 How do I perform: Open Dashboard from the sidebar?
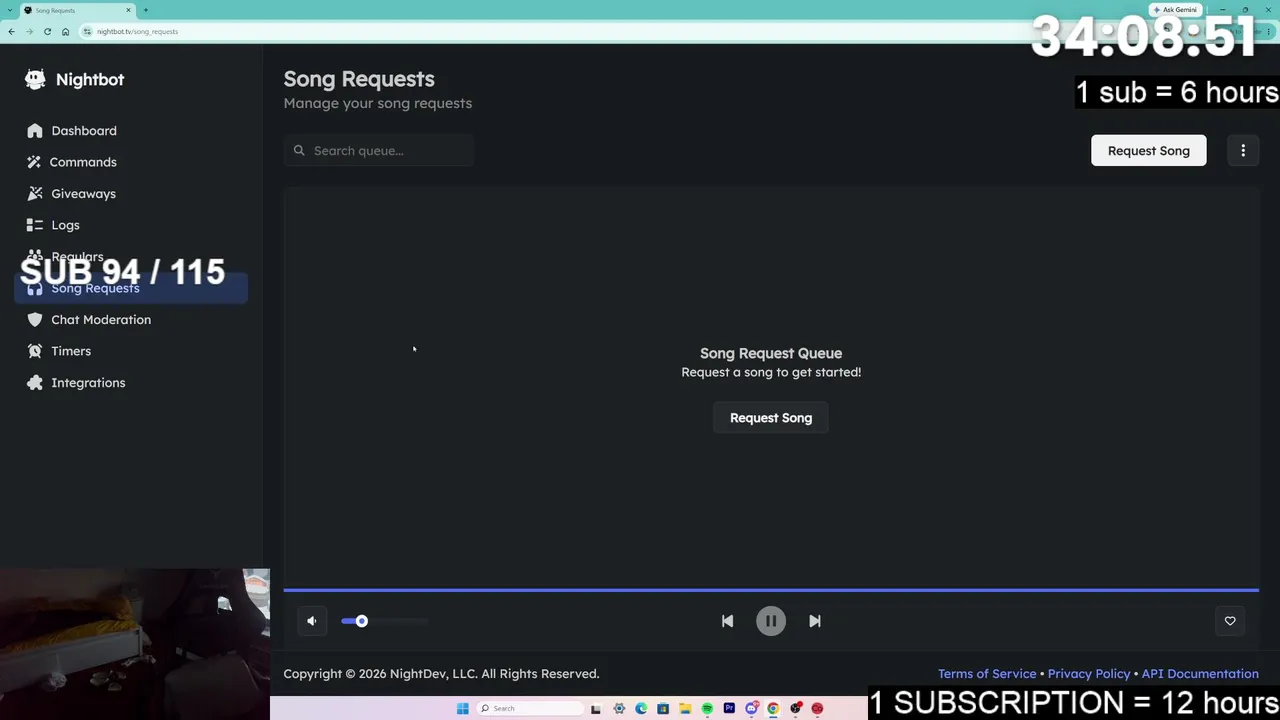tap(131, 131)
